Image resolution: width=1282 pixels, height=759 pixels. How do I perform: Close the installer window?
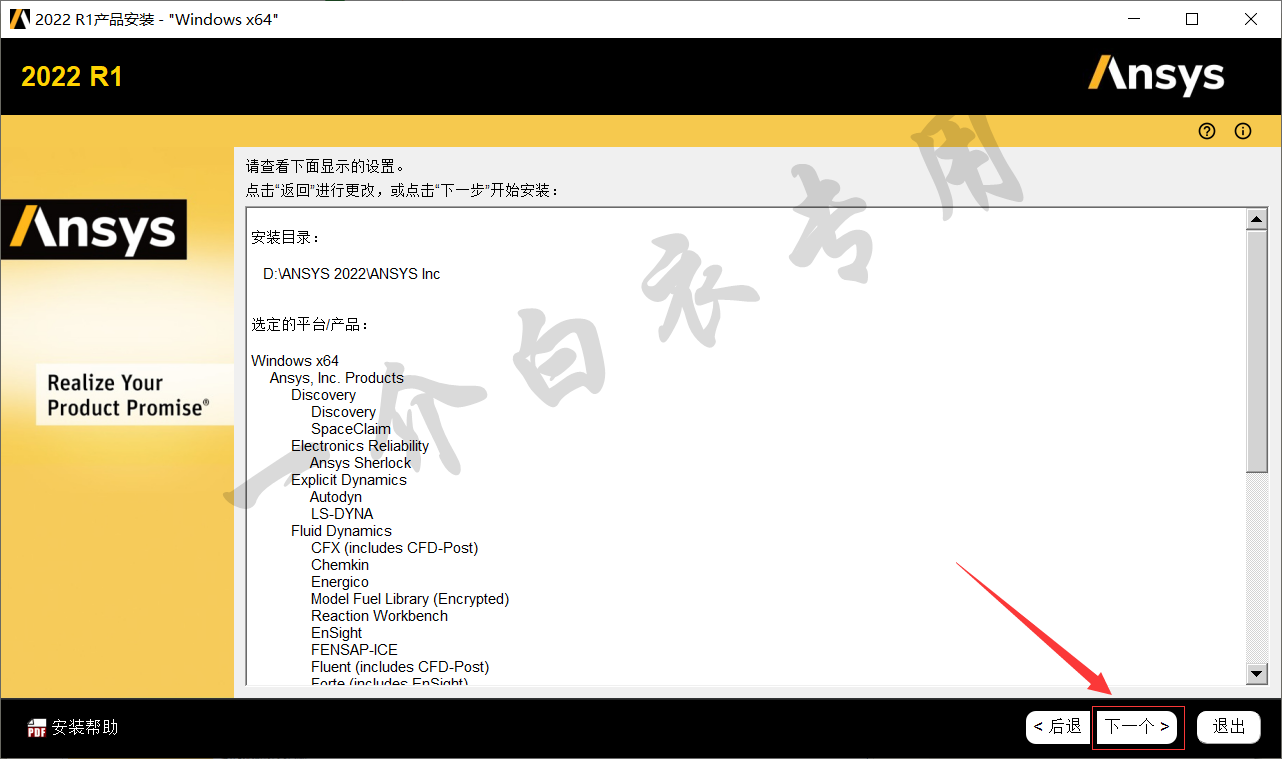point(1251,19)
